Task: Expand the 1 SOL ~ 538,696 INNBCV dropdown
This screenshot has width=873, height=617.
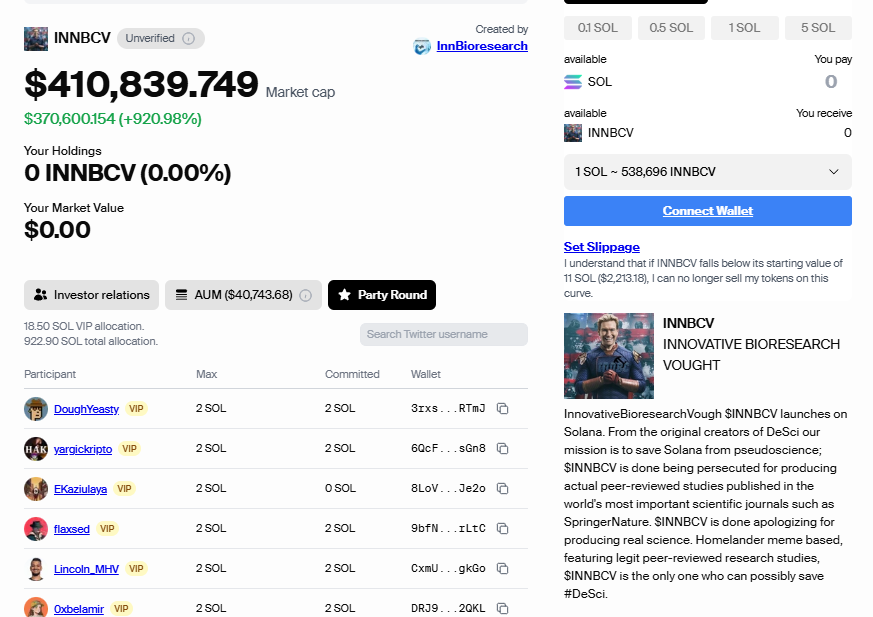Action: 708,172
